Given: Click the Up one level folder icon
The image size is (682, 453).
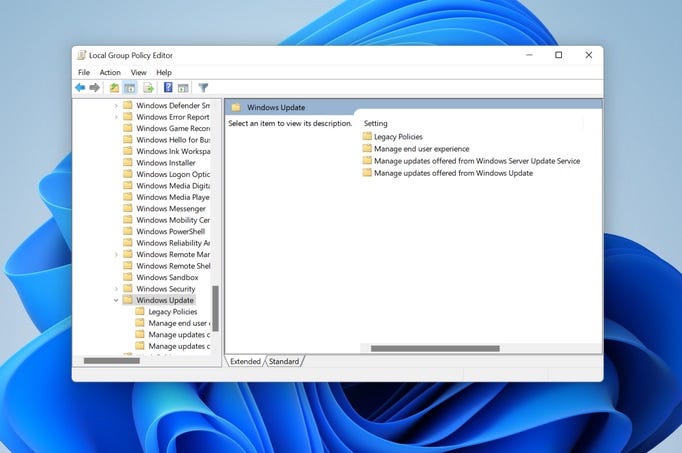Looking at the screenshot, I should 114,88.
